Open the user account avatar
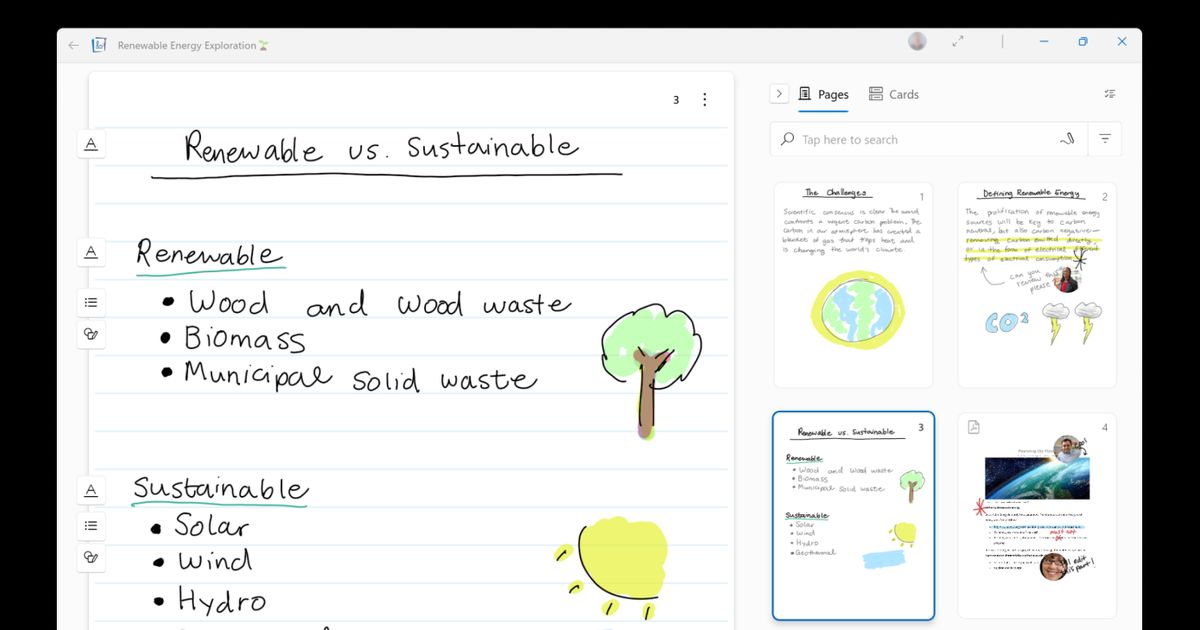This screenshot has width=1200, height=630. coord(917,42)
